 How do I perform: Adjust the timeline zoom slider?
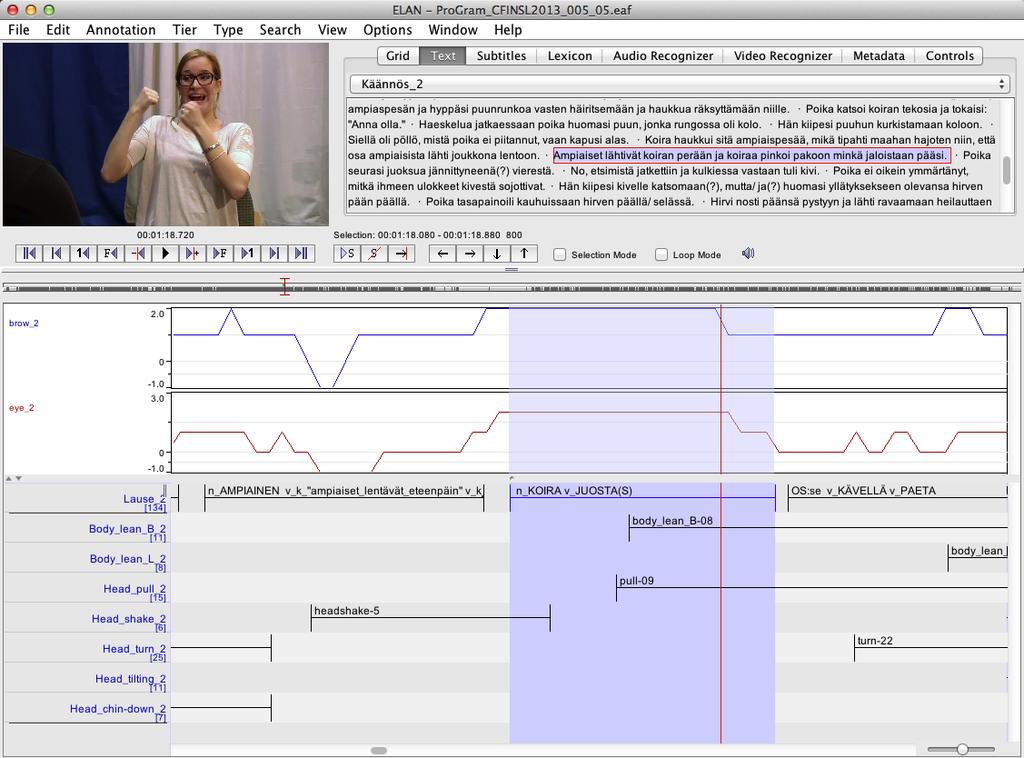point(962,750)
